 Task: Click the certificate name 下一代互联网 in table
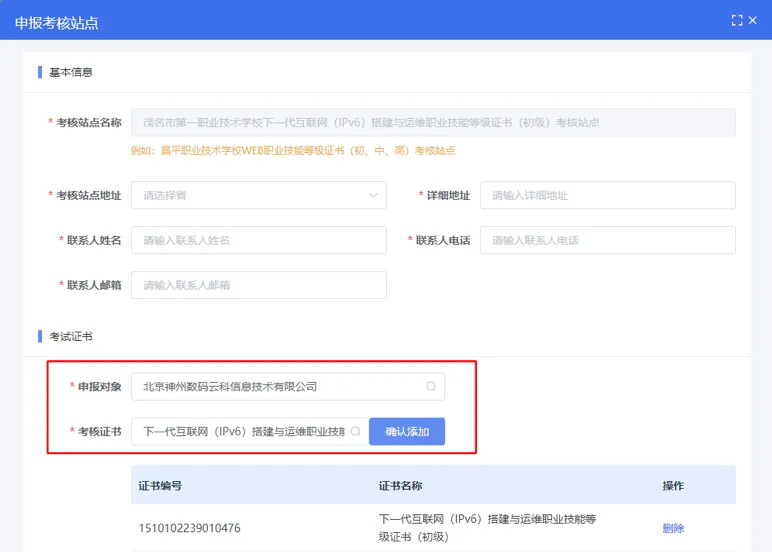(x=487, y=528)
